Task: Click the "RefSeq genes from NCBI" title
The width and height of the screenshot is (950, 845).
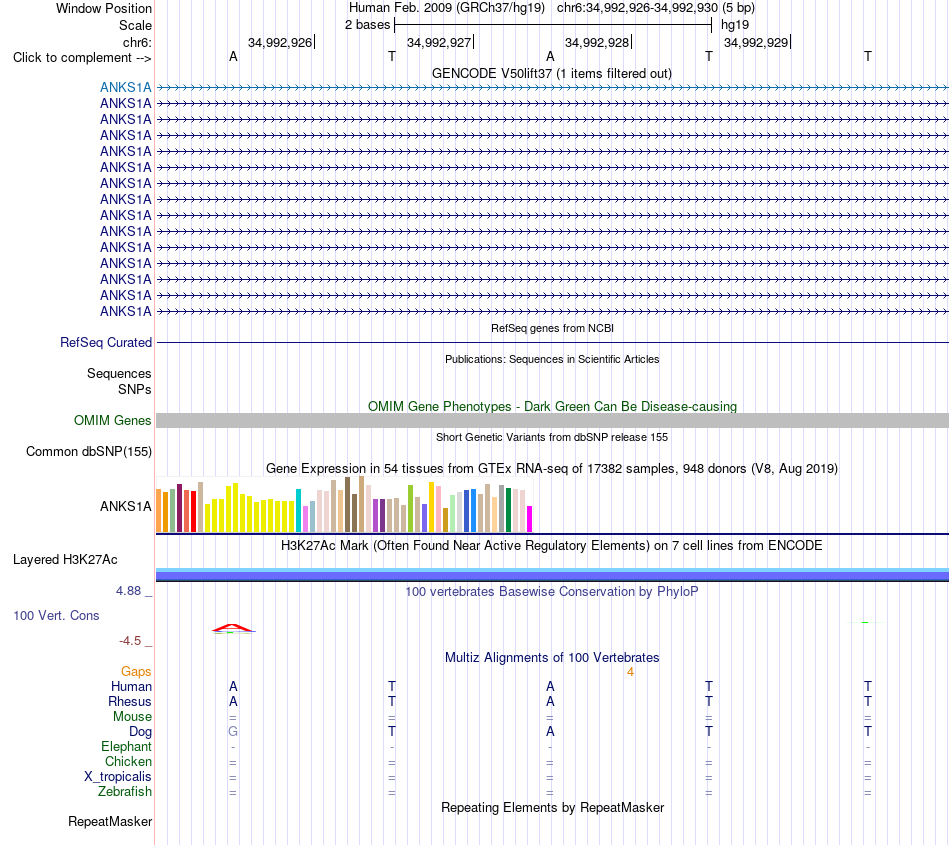Action: [552, 328]
